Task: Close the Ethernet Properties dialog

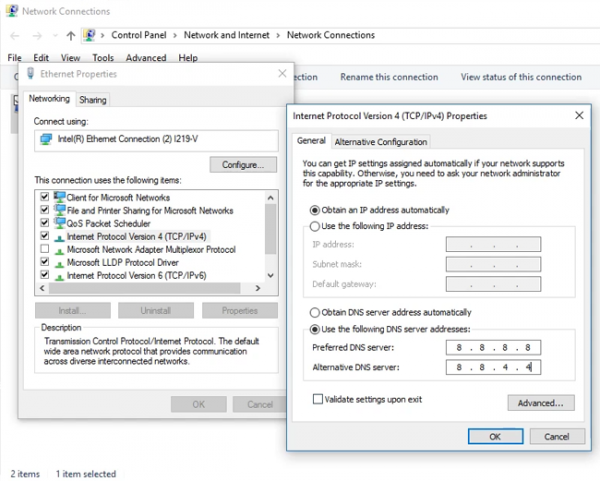Action: [x=282, y=73]
